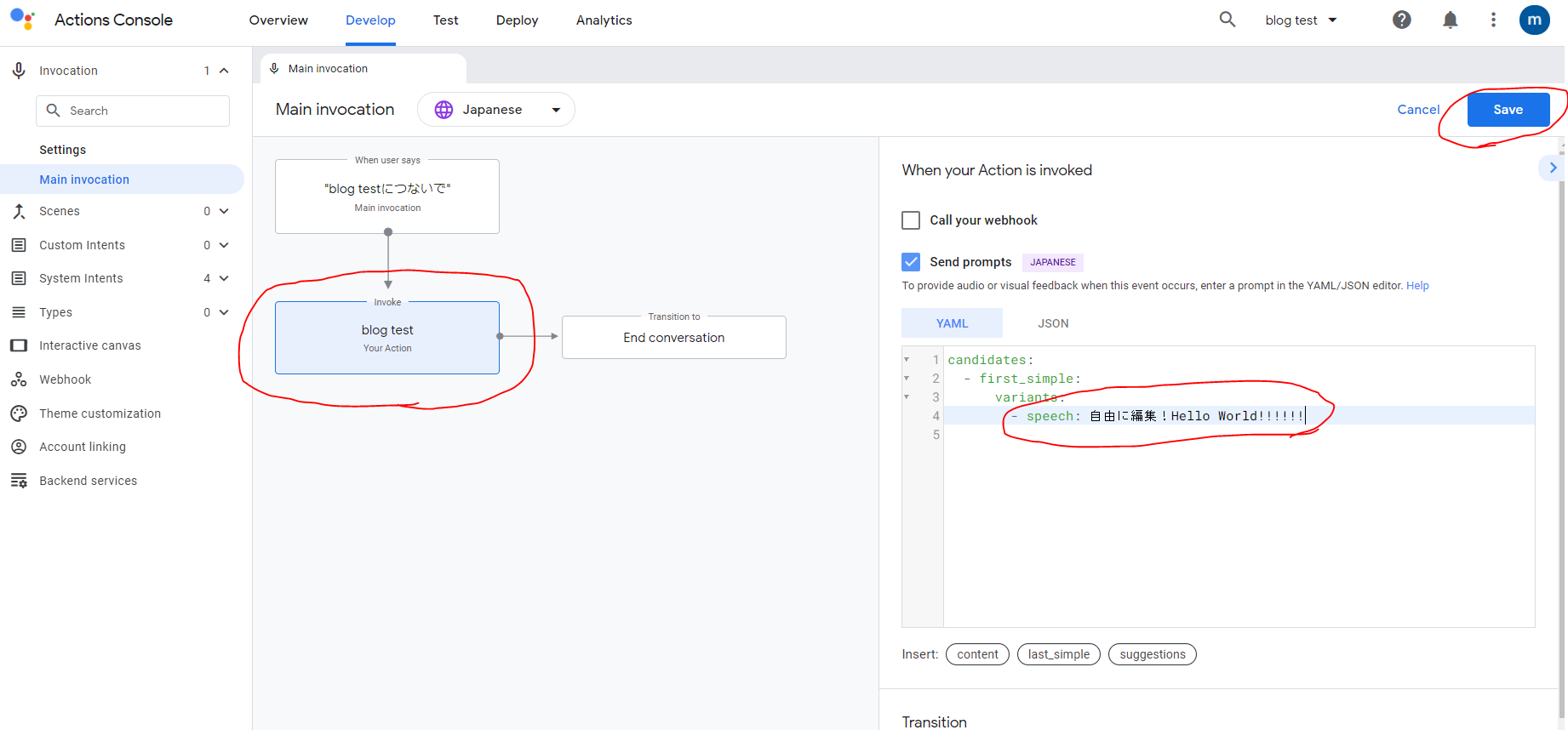Insert last_simple snippet chip
The height and width of the screenshot is (730, 1568).
coord(1058,654)
